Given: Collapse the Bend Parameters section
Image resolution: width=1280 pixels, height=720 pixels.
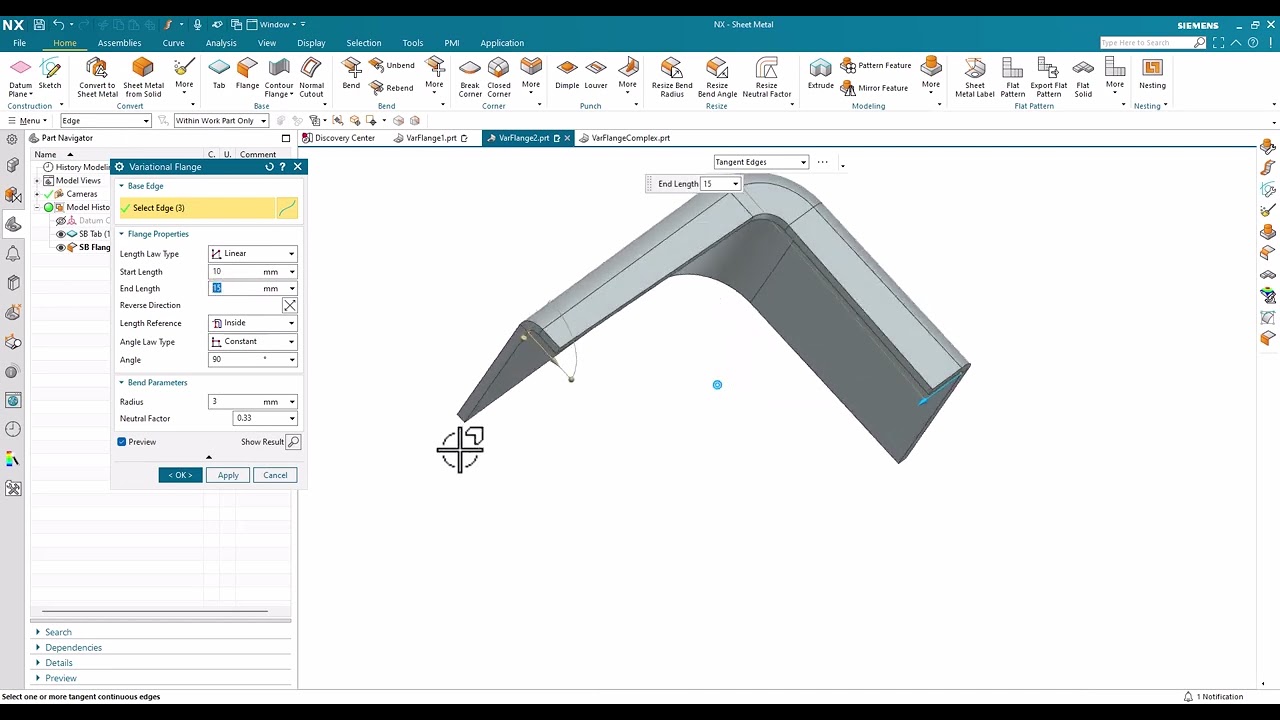Looking at the screenshot, I should 122,383.
